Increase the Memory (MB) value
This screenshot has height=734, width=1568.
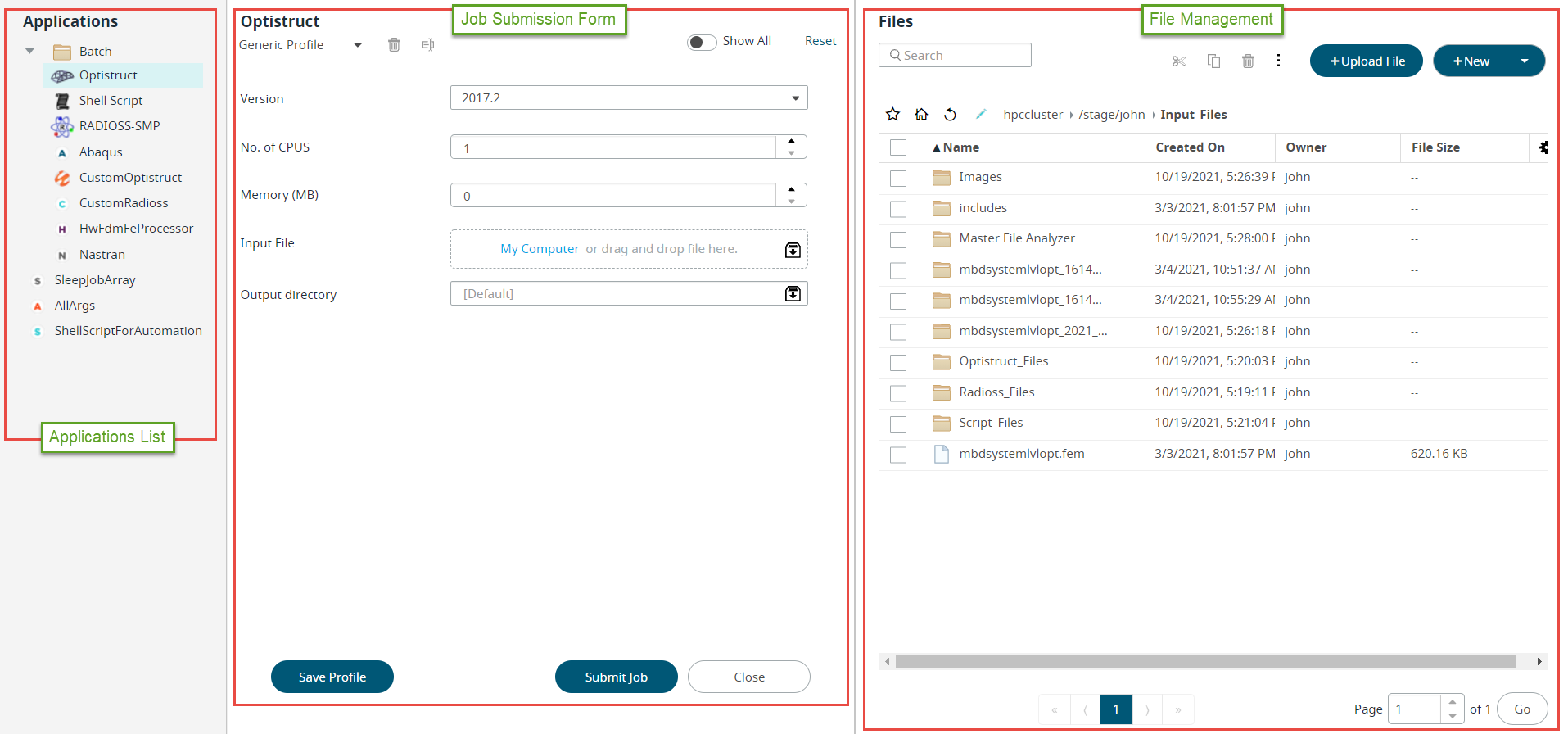pyautogui.click(x=791, y=189)
